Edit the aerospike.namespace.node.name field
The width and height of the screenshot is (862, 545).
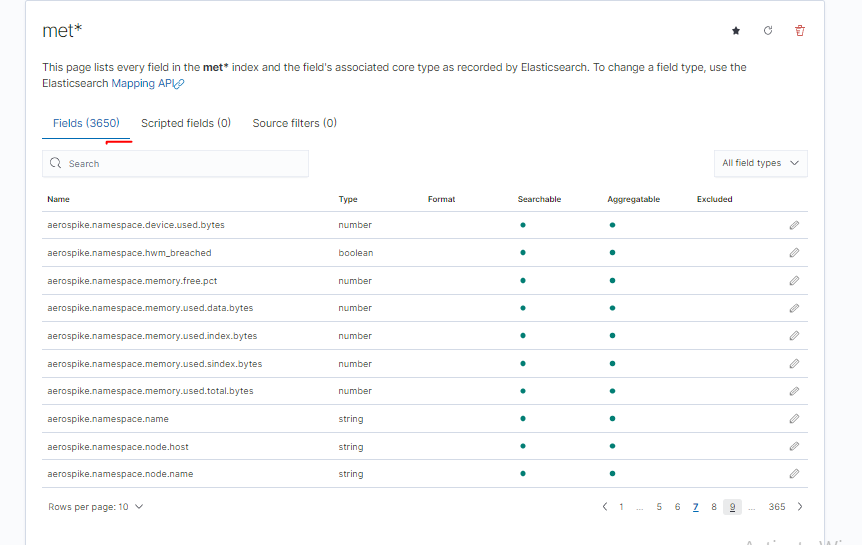click(794, 474)
